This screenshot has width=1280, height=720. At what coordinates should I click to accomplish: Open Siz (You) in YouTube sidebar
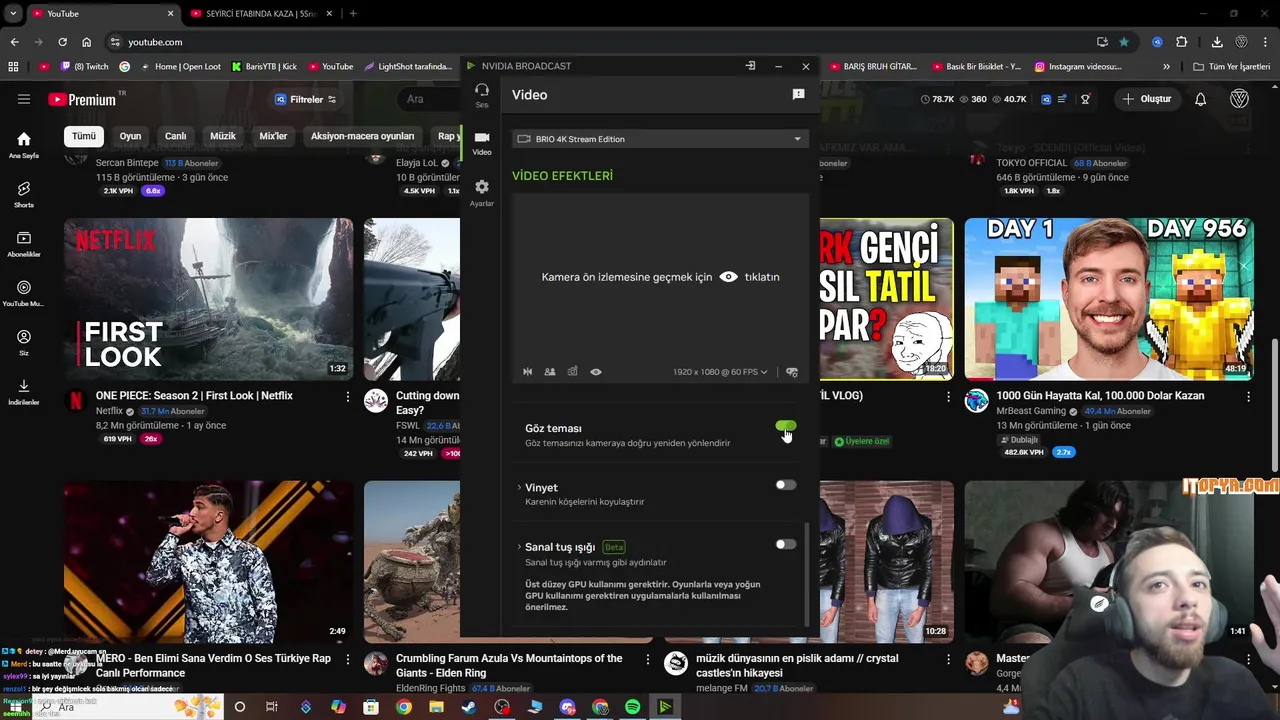pos(24,343)
